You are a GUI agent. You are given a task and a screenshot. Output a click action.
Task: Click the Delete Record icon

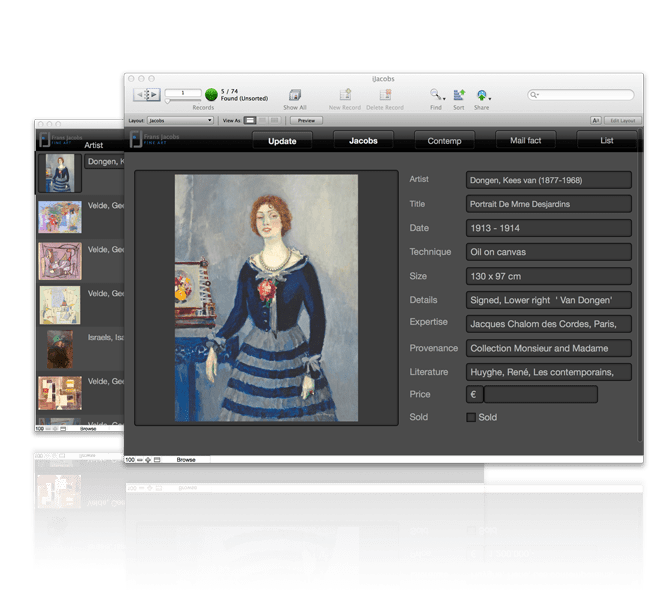(x=385, y=95)
